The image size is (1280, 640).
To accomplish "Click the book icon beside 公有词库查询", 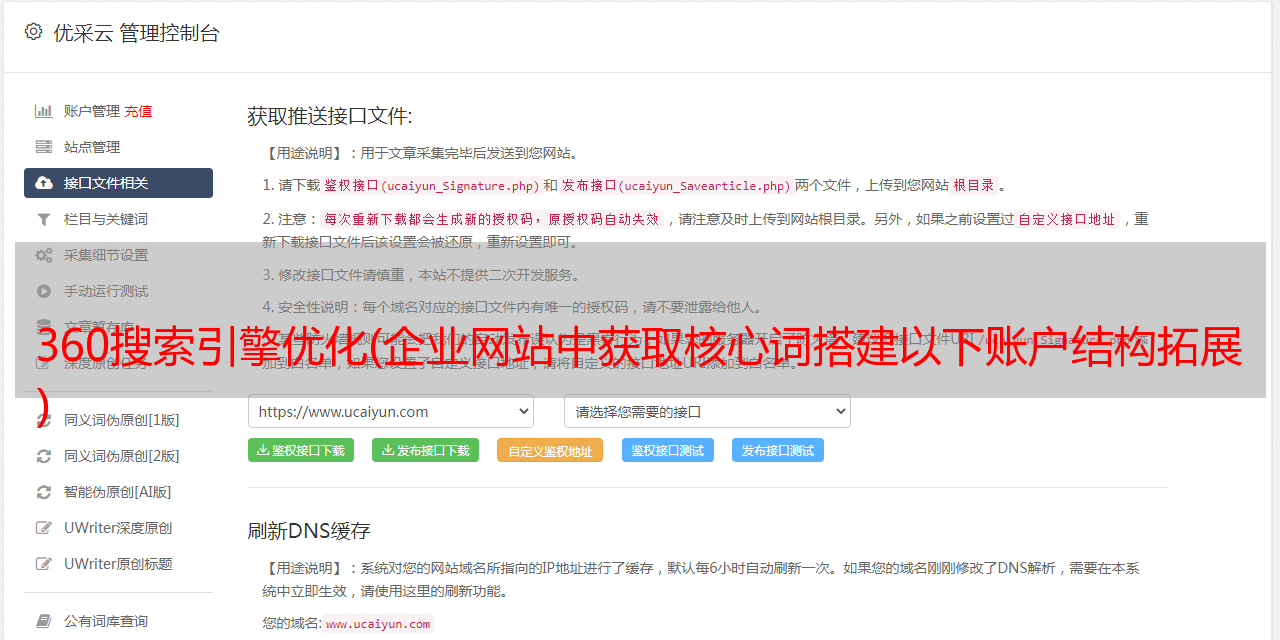I will tap(44, 621).
